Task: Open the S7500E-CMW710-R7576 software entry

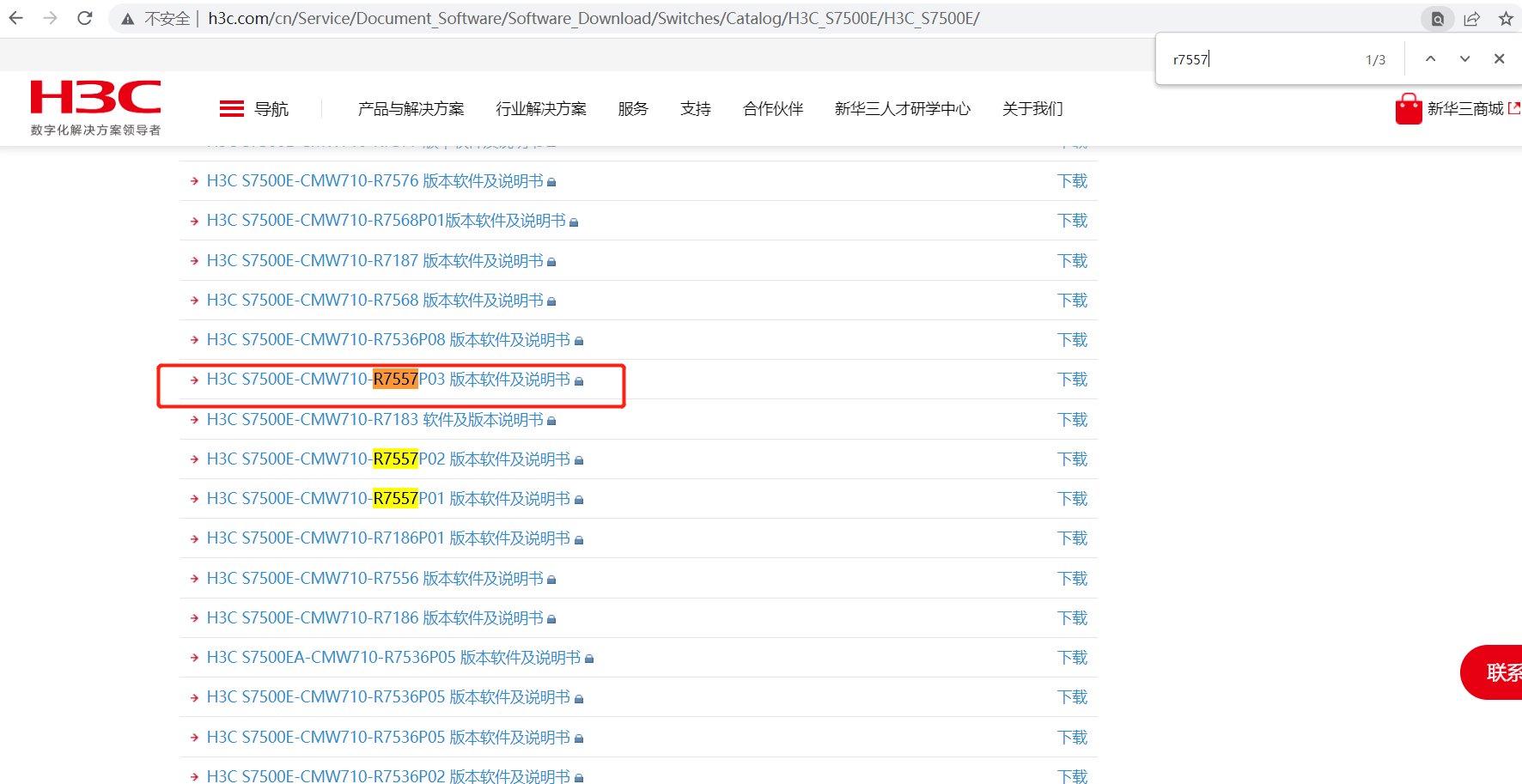Action: [x=375, y=181]
